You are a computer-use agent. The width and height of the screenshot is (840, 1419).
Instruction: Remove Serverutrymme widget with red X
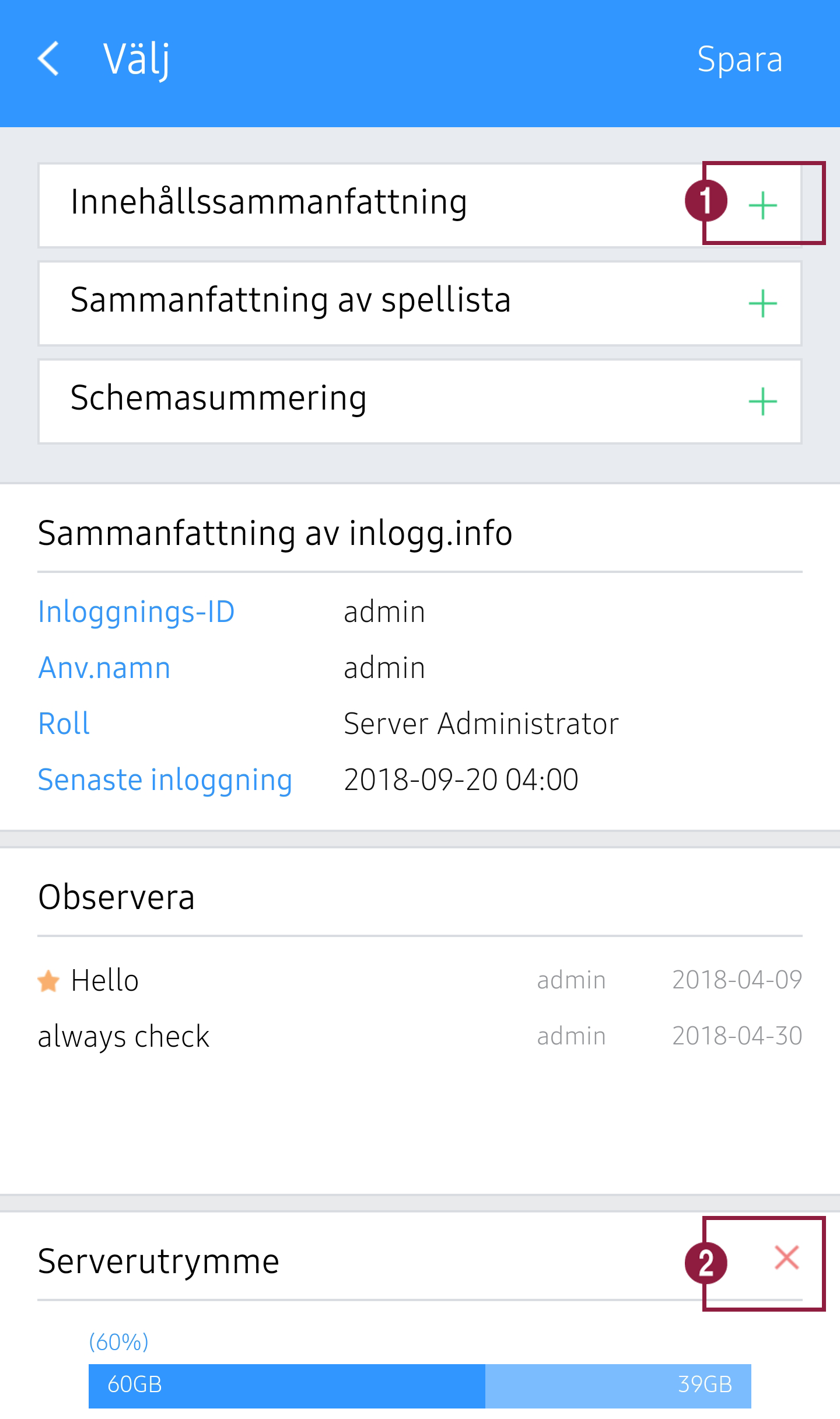pos(786,1257)
